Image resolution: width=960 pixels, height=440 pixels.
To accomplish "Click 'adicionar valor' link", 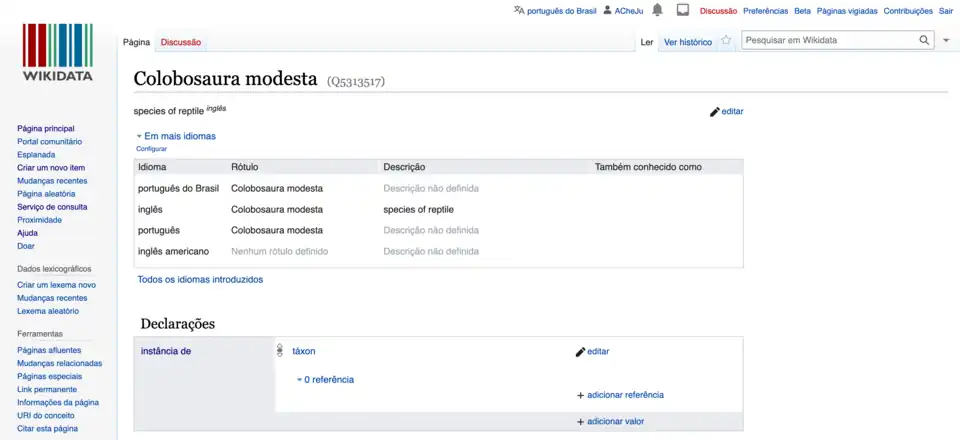I will coord(615,422).
